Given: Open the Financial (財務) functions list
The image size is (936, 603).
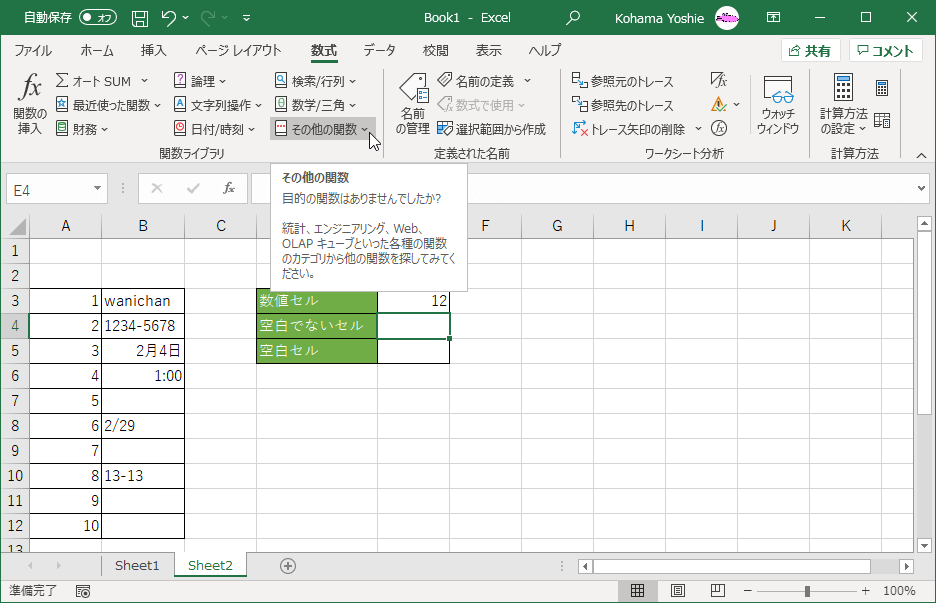Looking at the screenshot, I should [82, 129].
